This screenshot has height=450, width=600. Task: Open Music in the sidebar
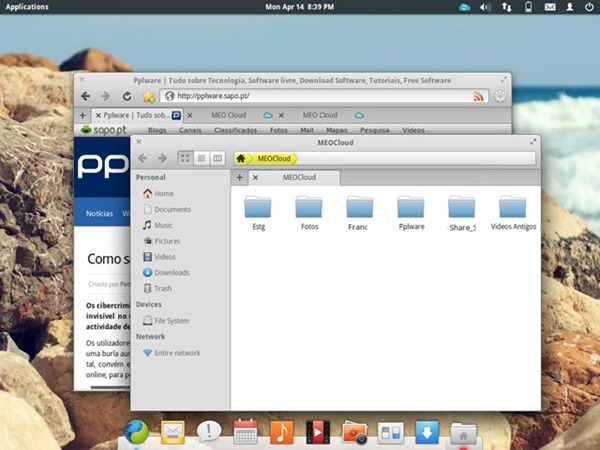pyautogui.click(x=158, y=225)
